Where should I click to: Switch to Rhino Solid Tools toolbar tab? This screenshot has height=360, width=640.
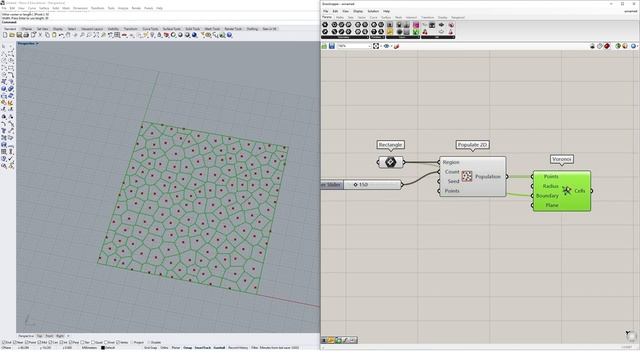tap(193, 29)
